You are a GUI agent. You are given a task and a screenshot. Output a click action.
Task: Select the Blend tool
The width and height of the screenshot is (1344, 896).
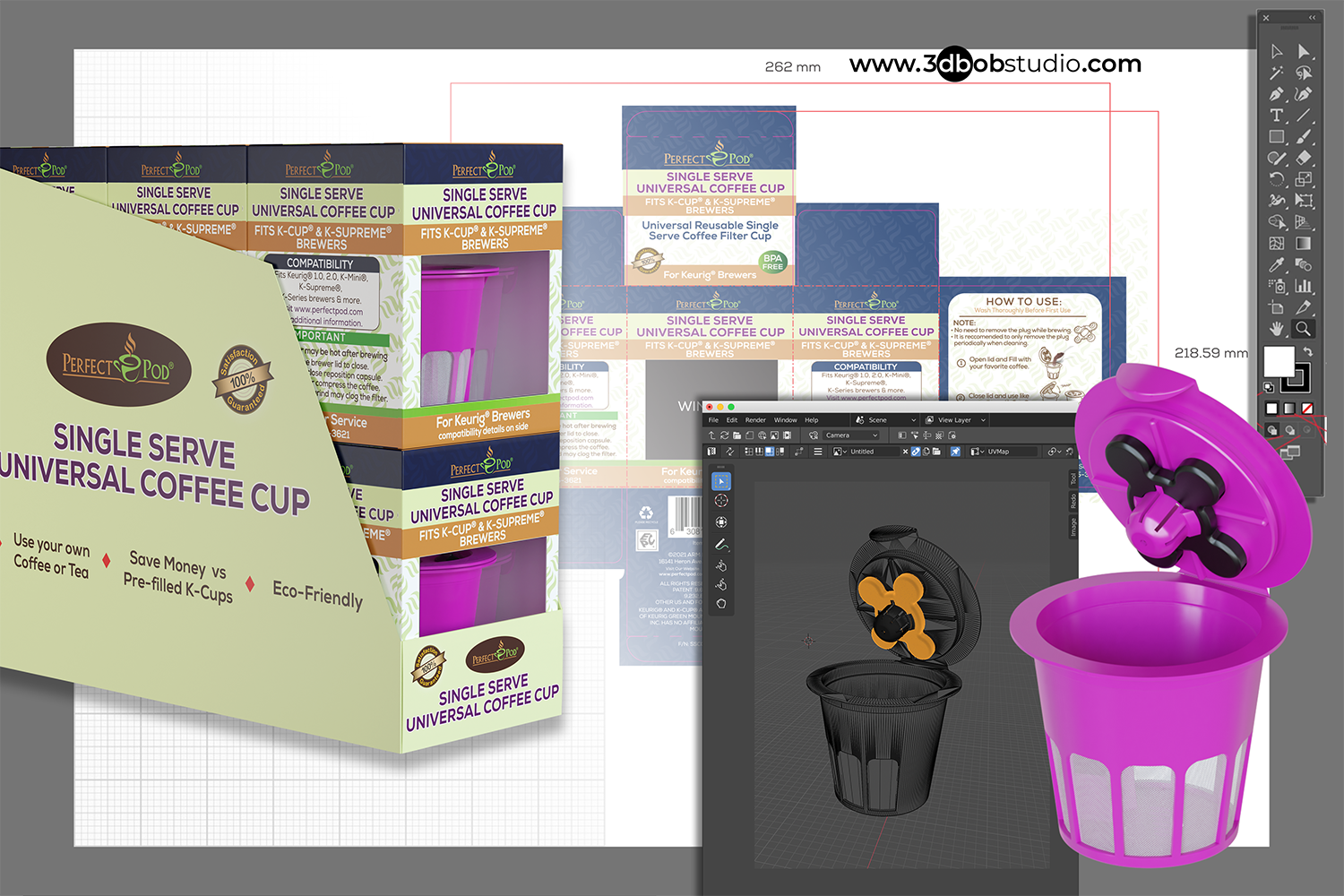pos(1304,264)
